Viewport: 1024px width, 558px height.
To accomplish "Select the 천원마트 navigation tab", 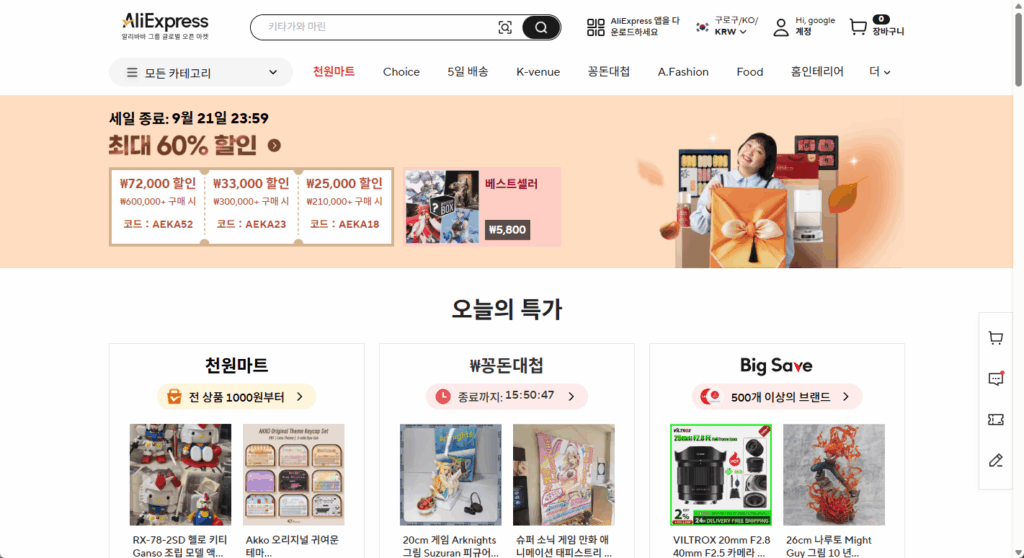I will 334,72.
